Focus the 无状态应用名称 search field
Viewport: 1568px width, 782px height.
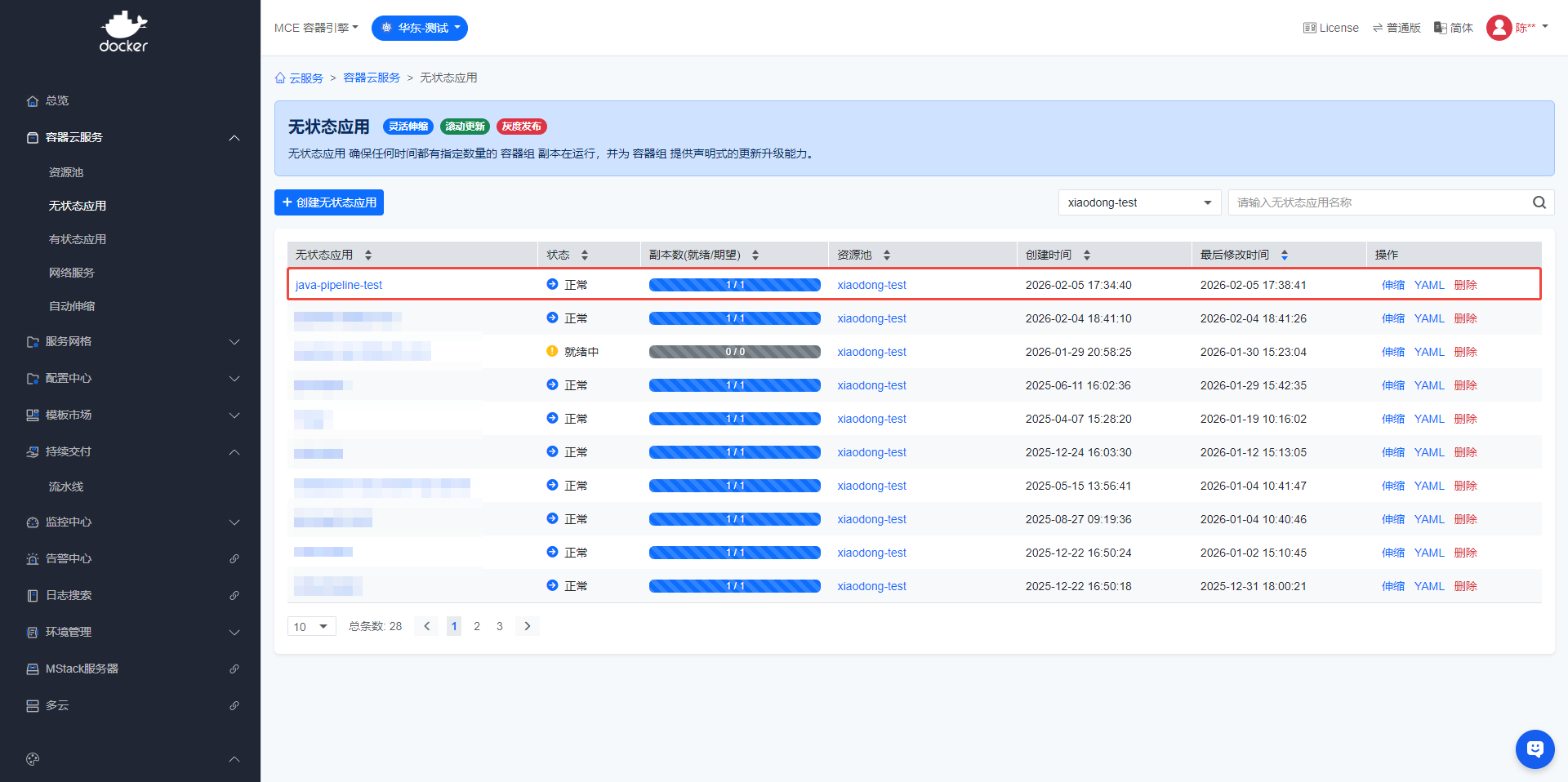coord(1380,202)
